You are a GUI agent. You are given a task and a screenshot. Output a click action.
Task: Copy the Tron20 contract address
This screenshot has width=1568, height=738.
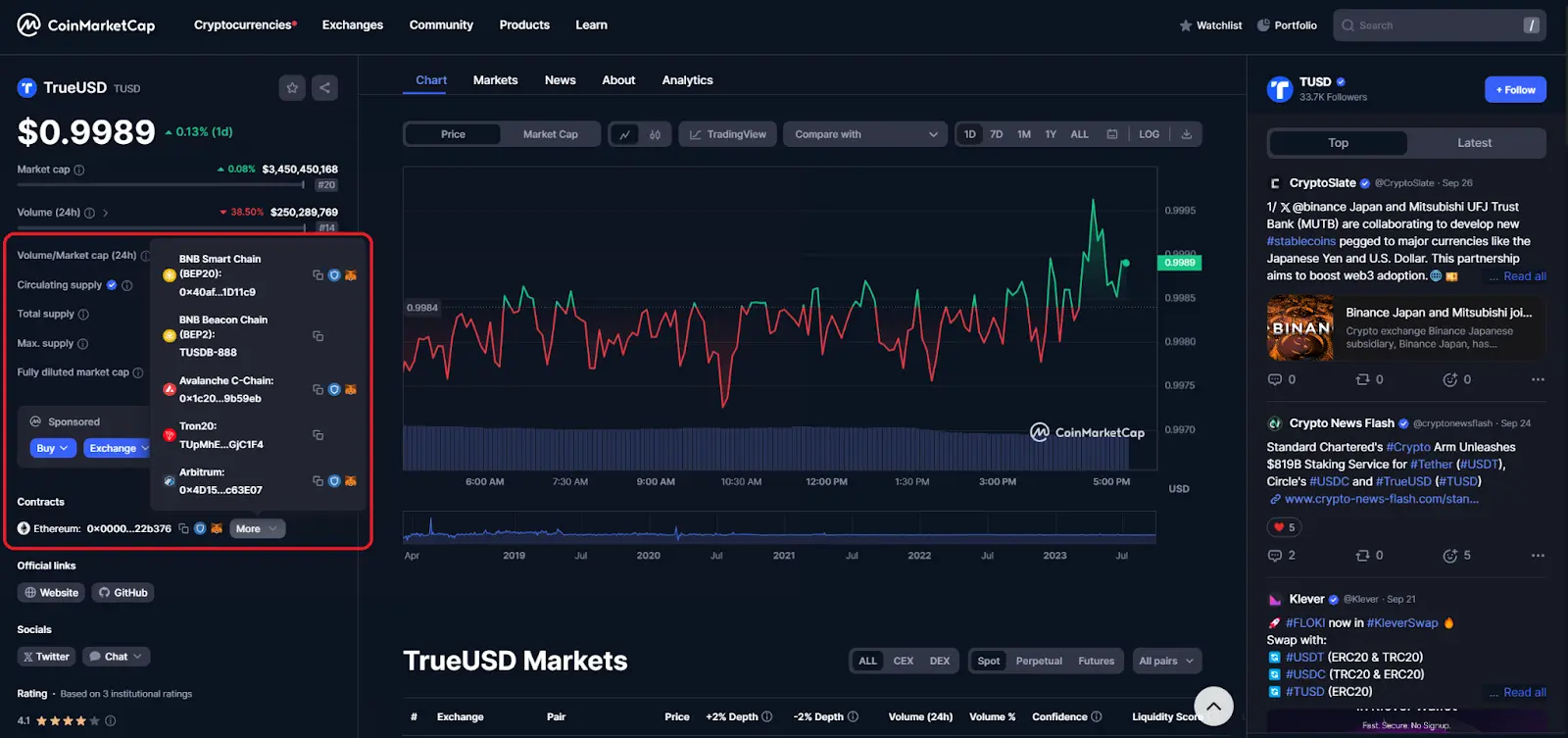[x=318, y=435]
